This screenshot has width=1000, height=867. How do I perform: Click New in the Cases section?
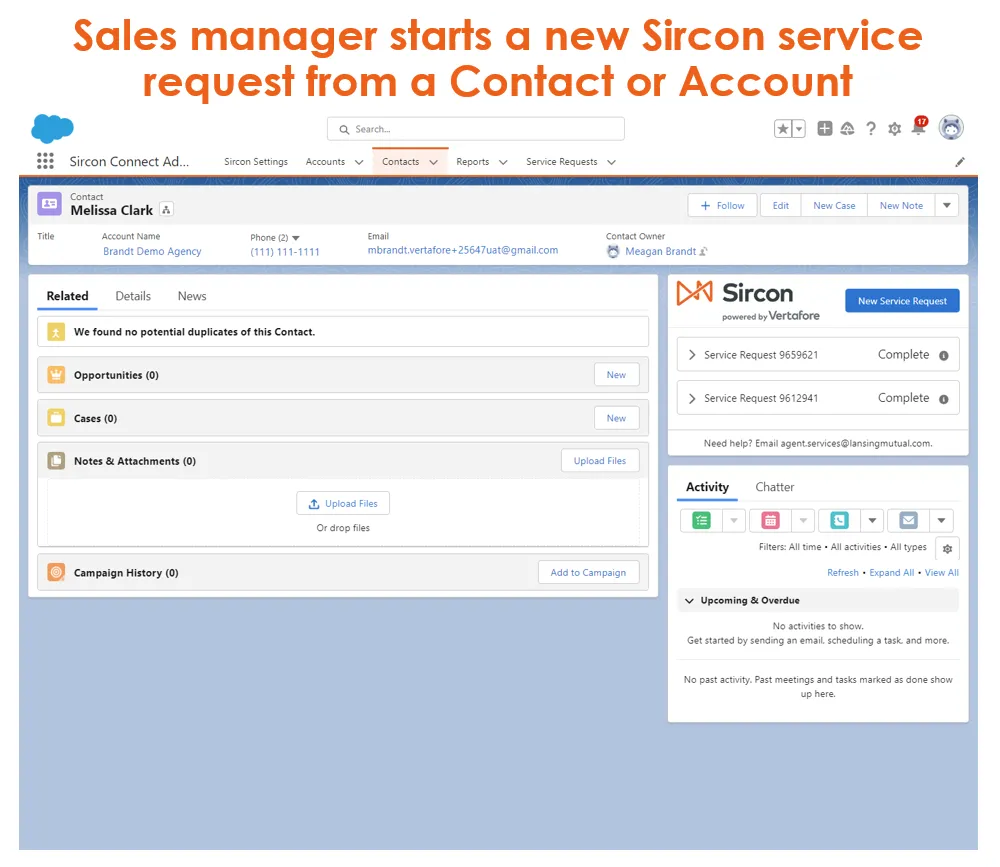[x=616, y=418]
